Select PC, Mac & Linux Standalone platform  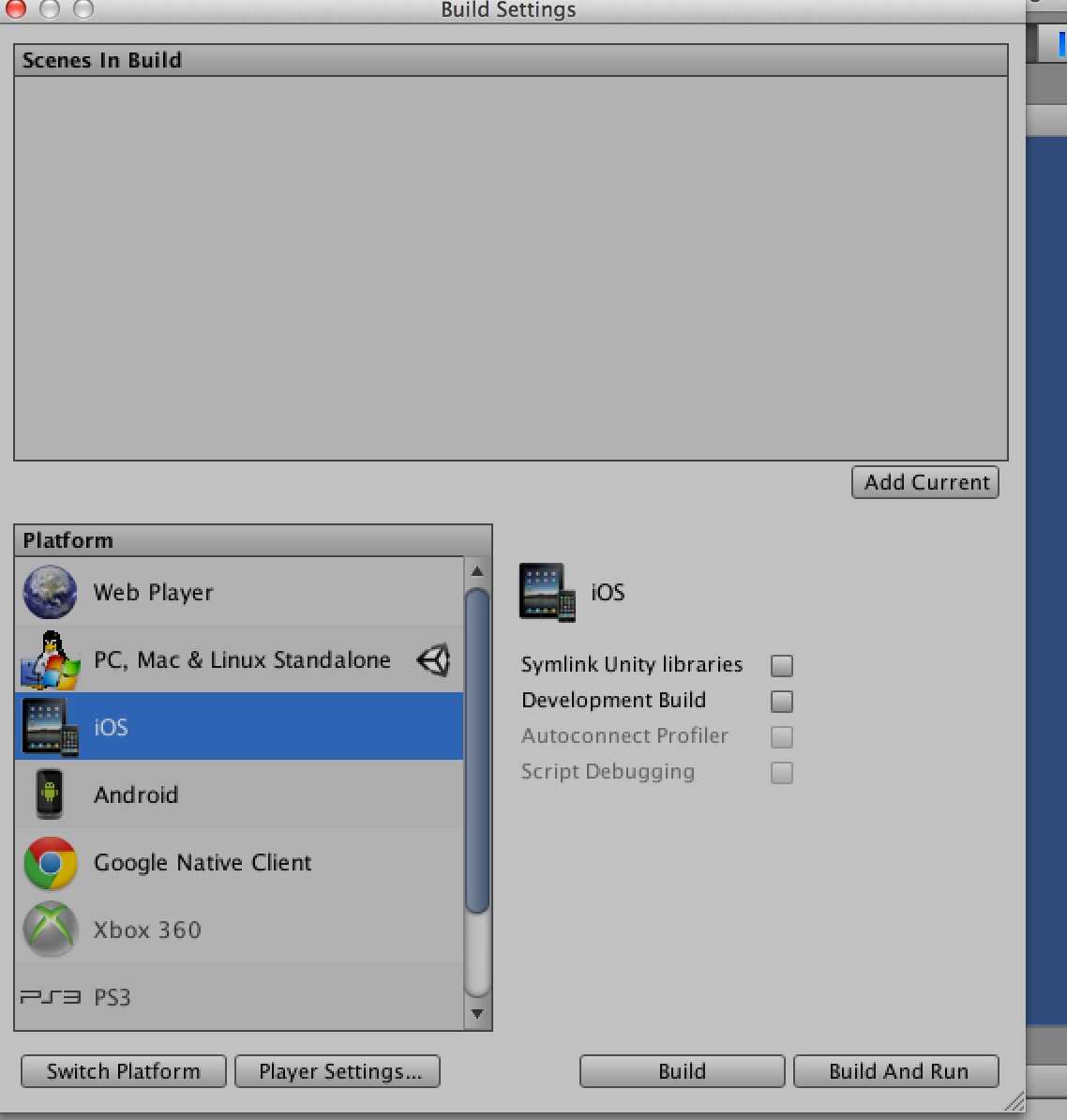239,659
